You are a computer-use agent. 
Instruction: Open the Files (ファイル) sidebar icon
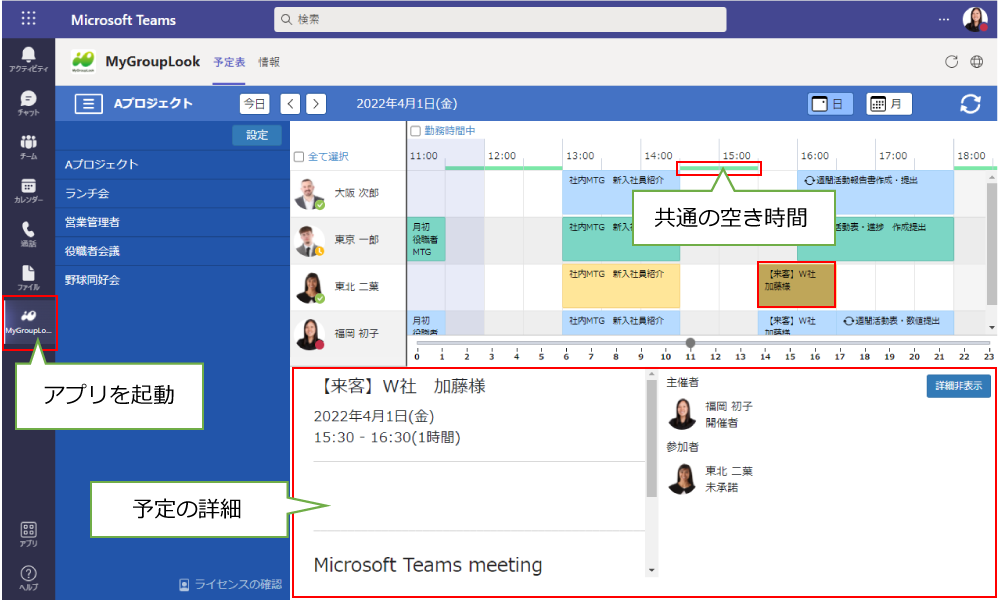click(28, 277)
